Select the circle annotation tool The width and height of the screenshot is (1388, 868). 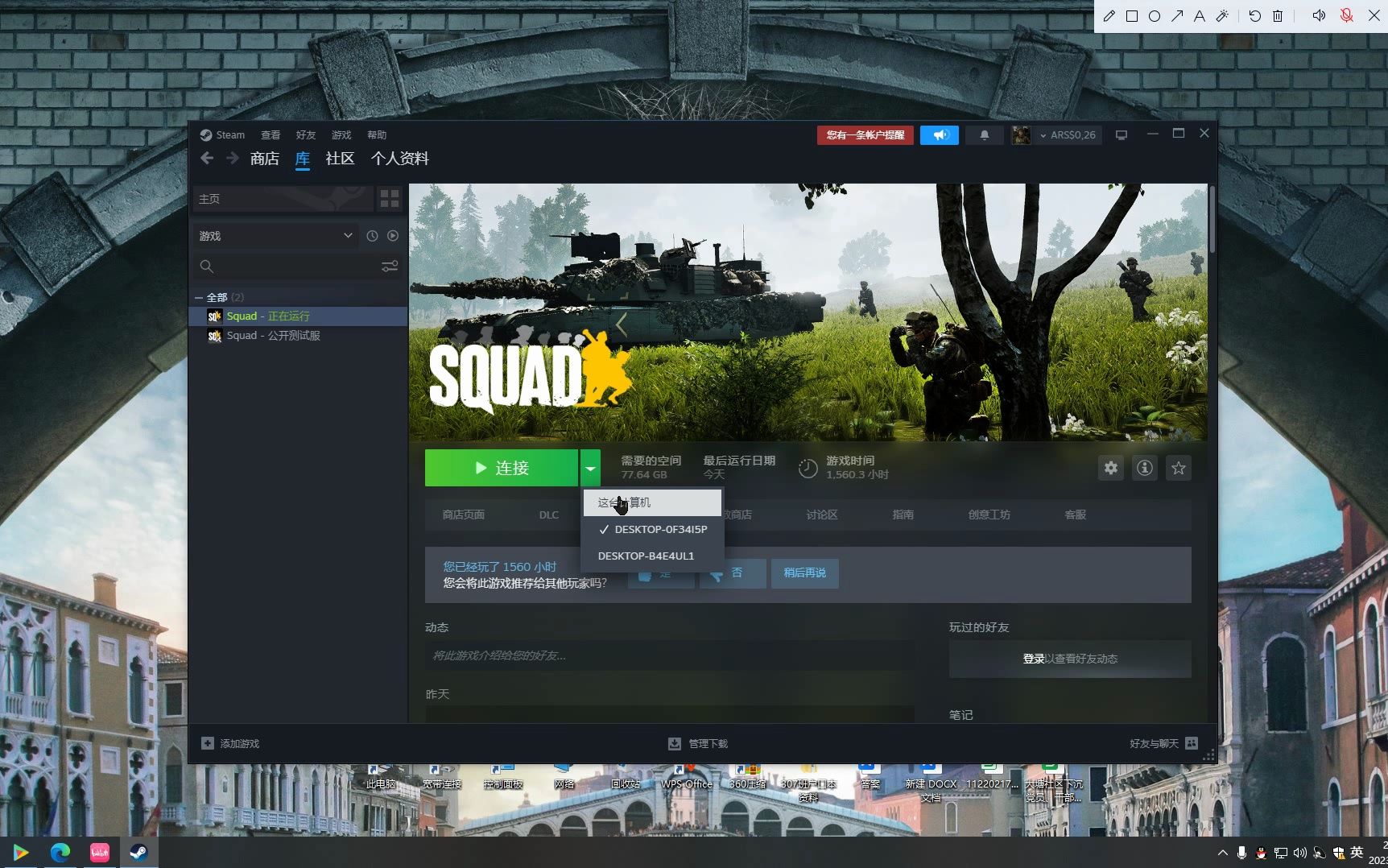coord(1154,16)
